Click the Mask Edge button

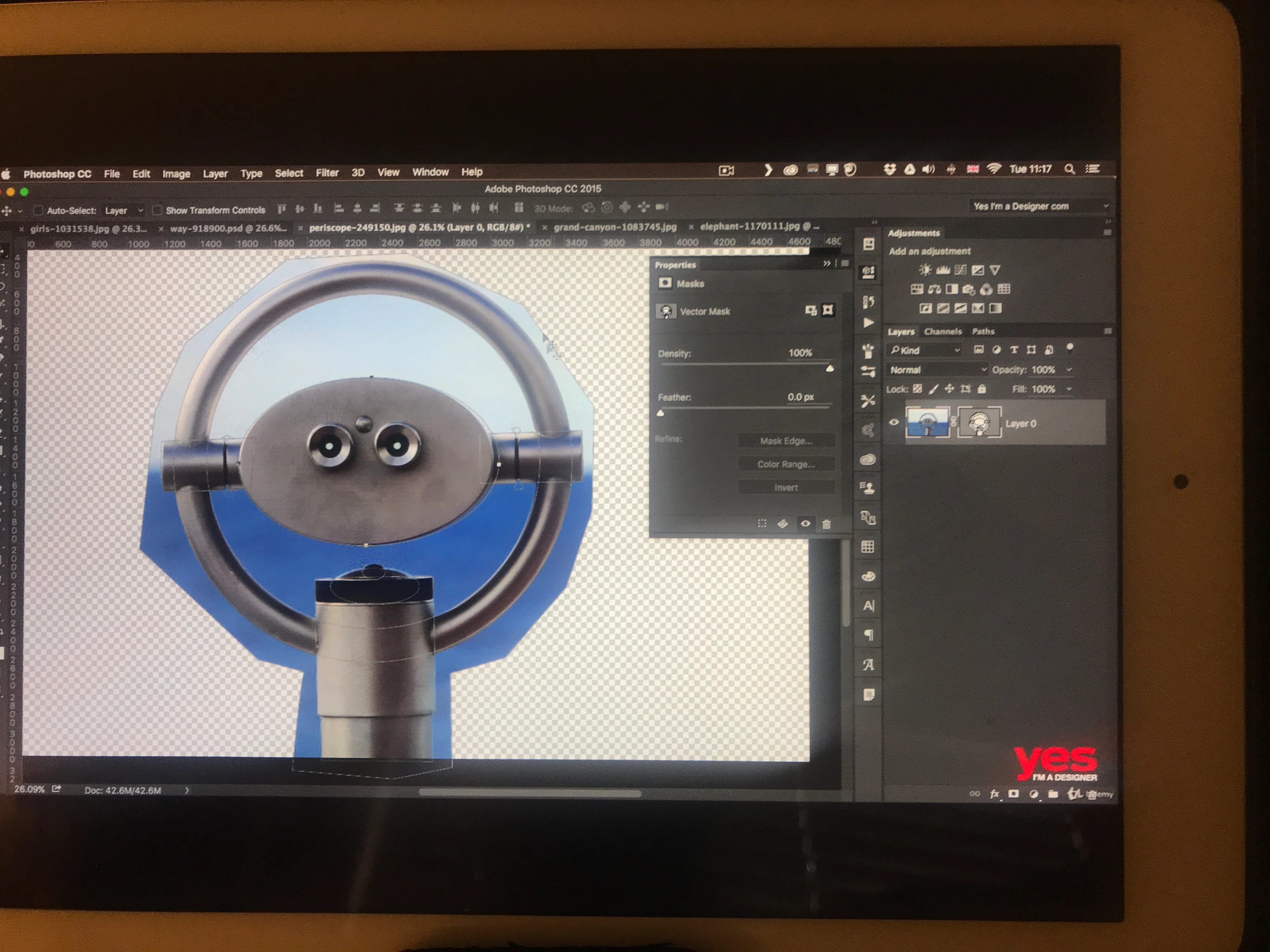pyautogui.click(x=786, y=441)
